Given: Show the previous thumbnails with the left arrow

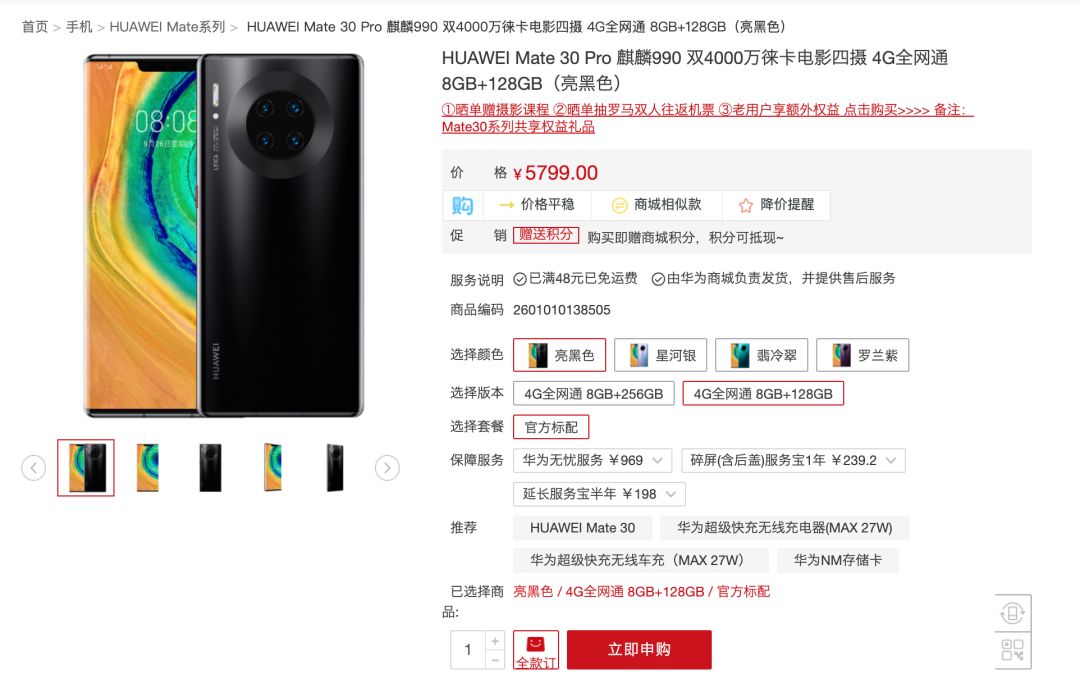Looking at the screenshot, I should (34, 468).
